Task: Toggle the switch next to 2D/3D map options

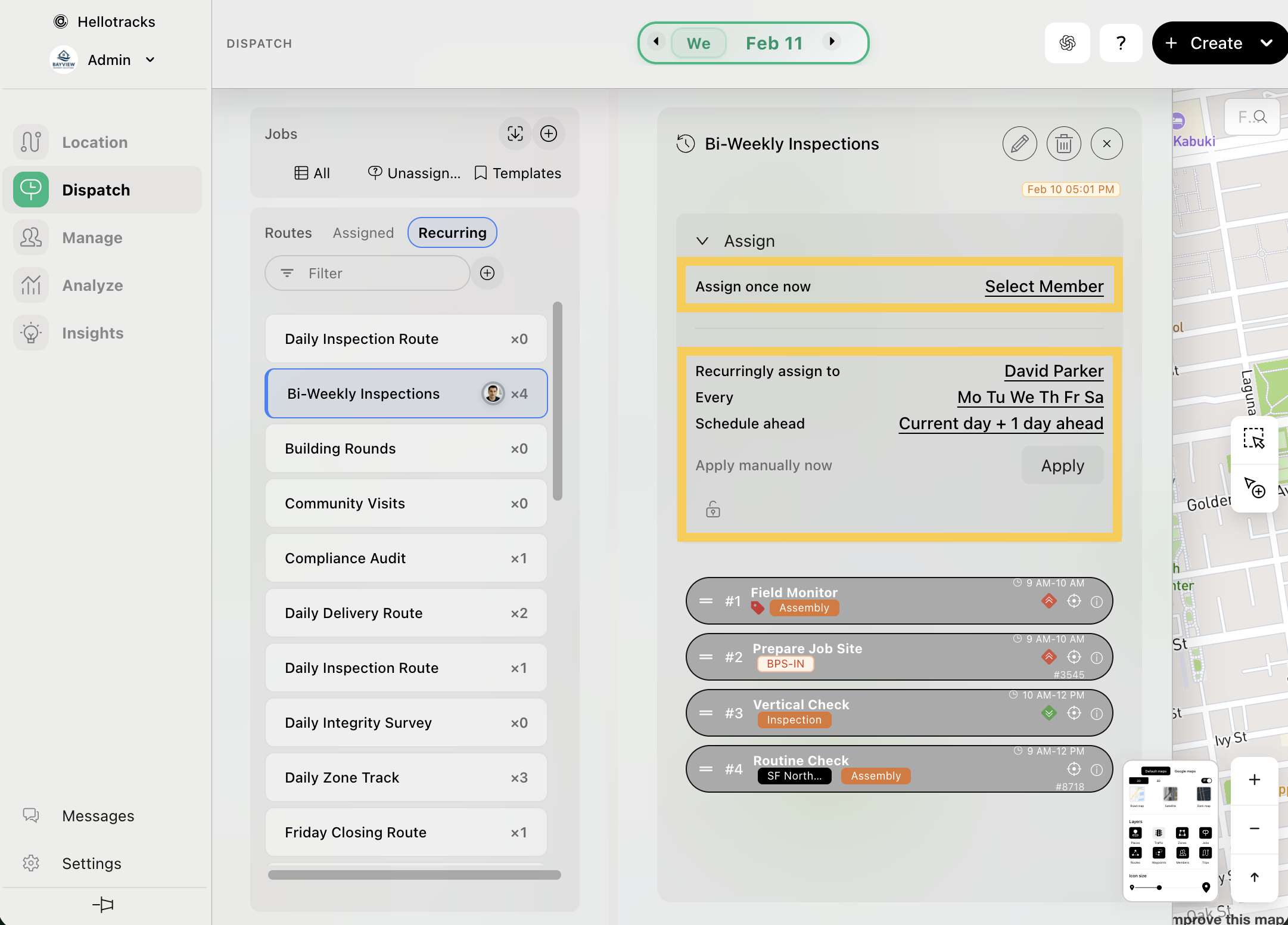Action: 1206,781
